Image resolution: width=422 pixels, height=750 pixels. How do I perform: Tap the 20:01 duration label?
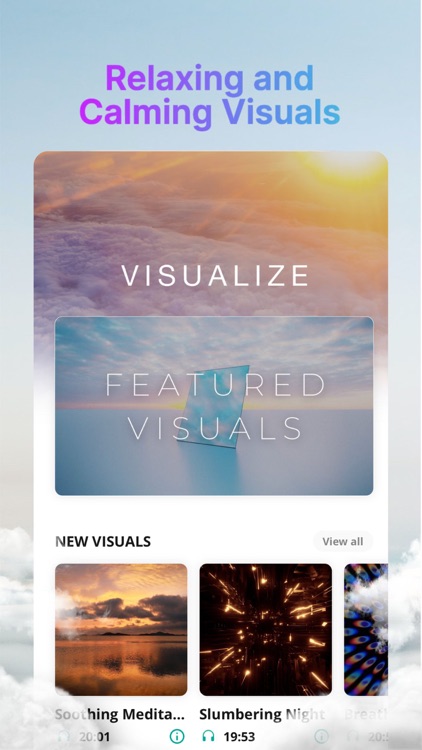(94, 737)
